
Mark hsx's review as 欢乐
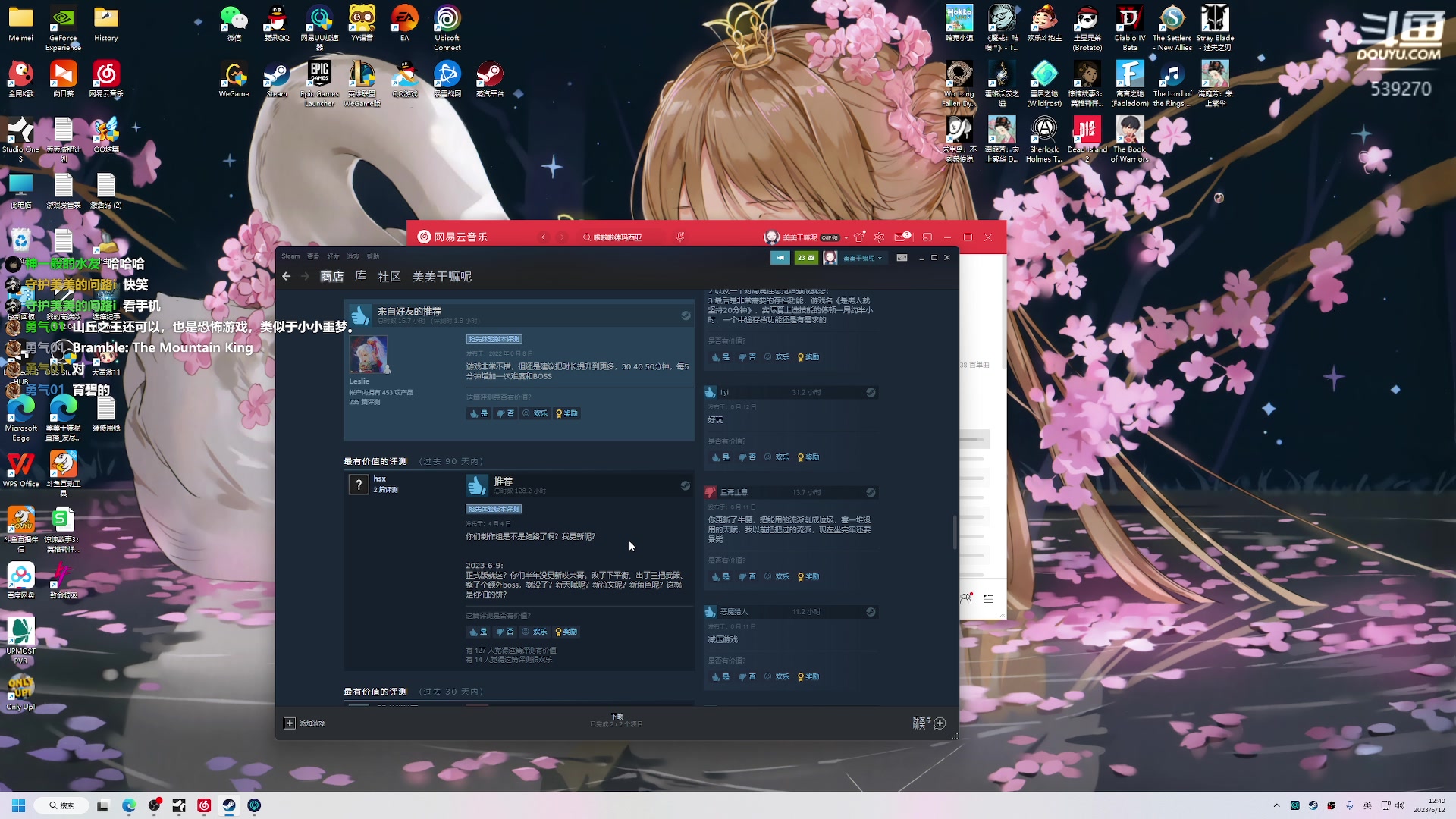pos(535,632)
